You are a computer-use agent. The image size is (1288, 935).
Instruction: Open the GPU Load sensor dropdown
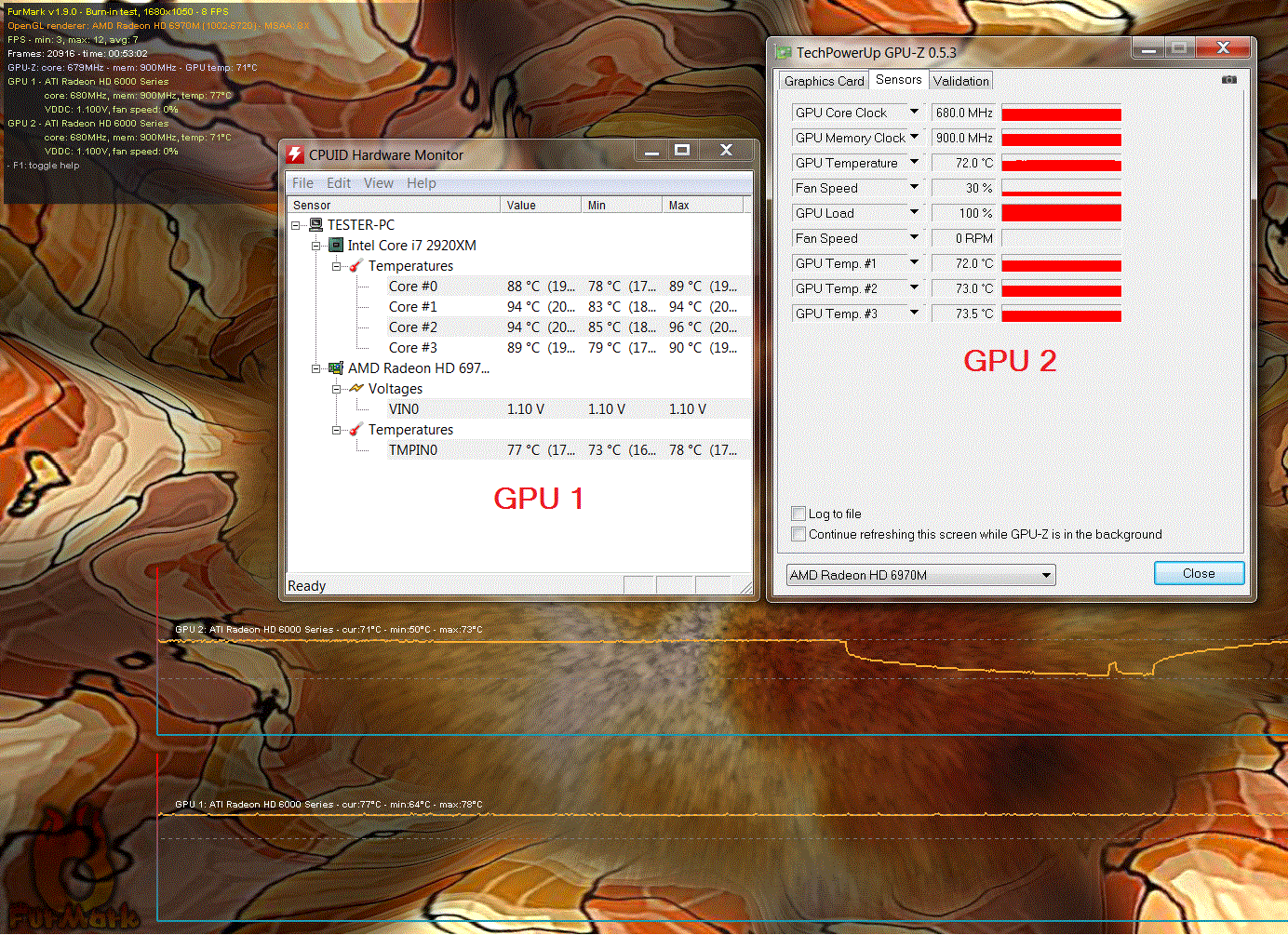coord(914,212)
